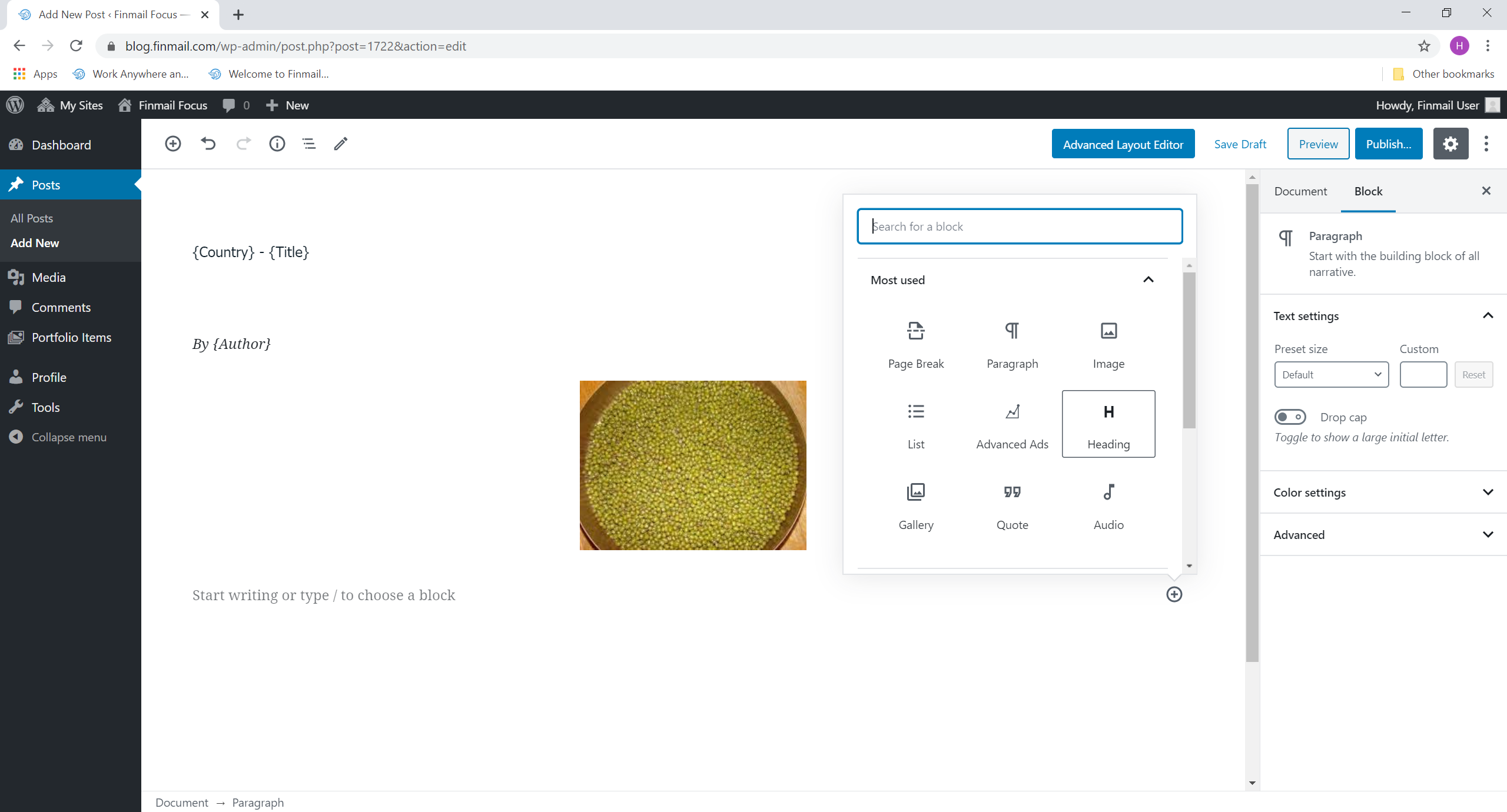This screenshot has height=812, width=1507.
Task: Toggle the Drop cap switch
Action: 1290,417
